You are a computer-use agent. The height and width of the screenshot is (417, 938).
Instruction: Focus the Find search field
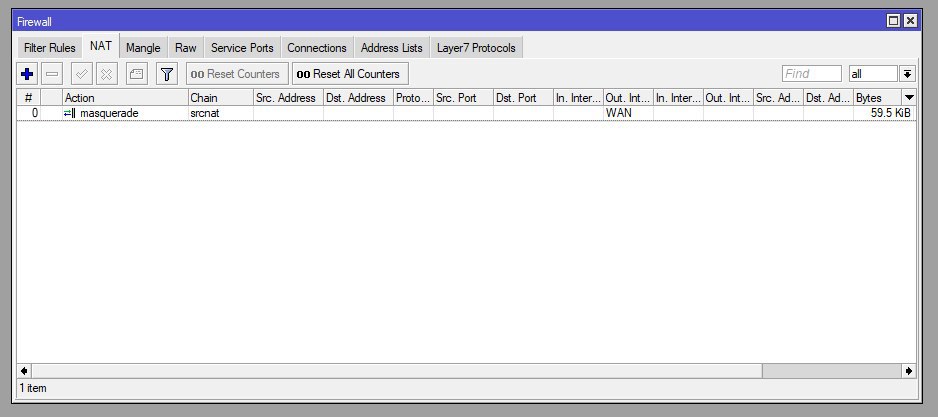click(x=811, y=74)
